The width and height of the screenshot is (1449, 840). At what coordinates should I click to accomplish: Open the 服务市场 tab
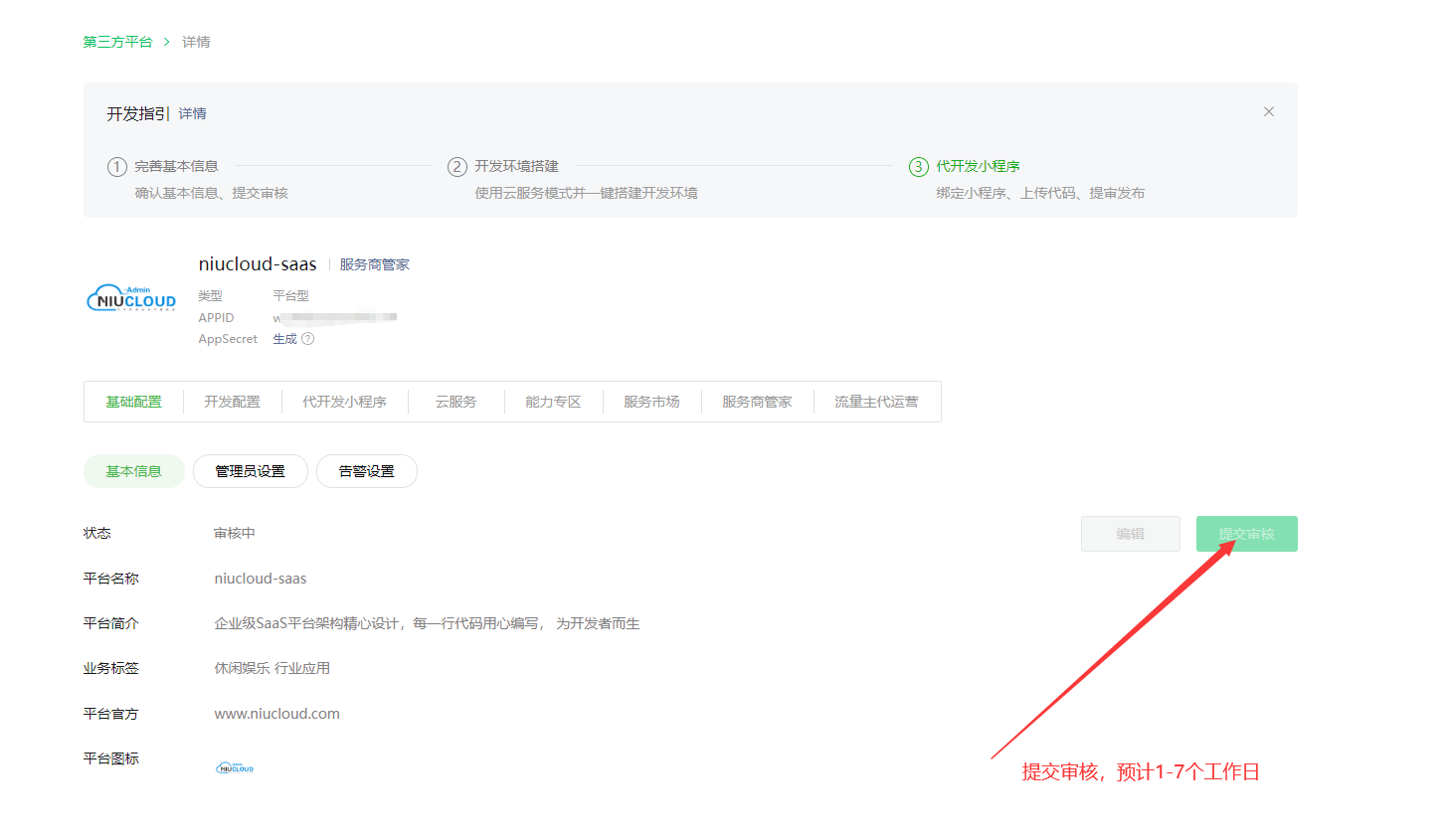651,402
